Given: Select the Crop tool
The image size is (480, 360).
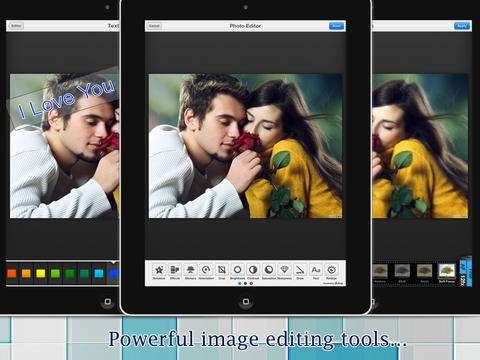Looking at the screenshot, I should click(x=222, y=271).
